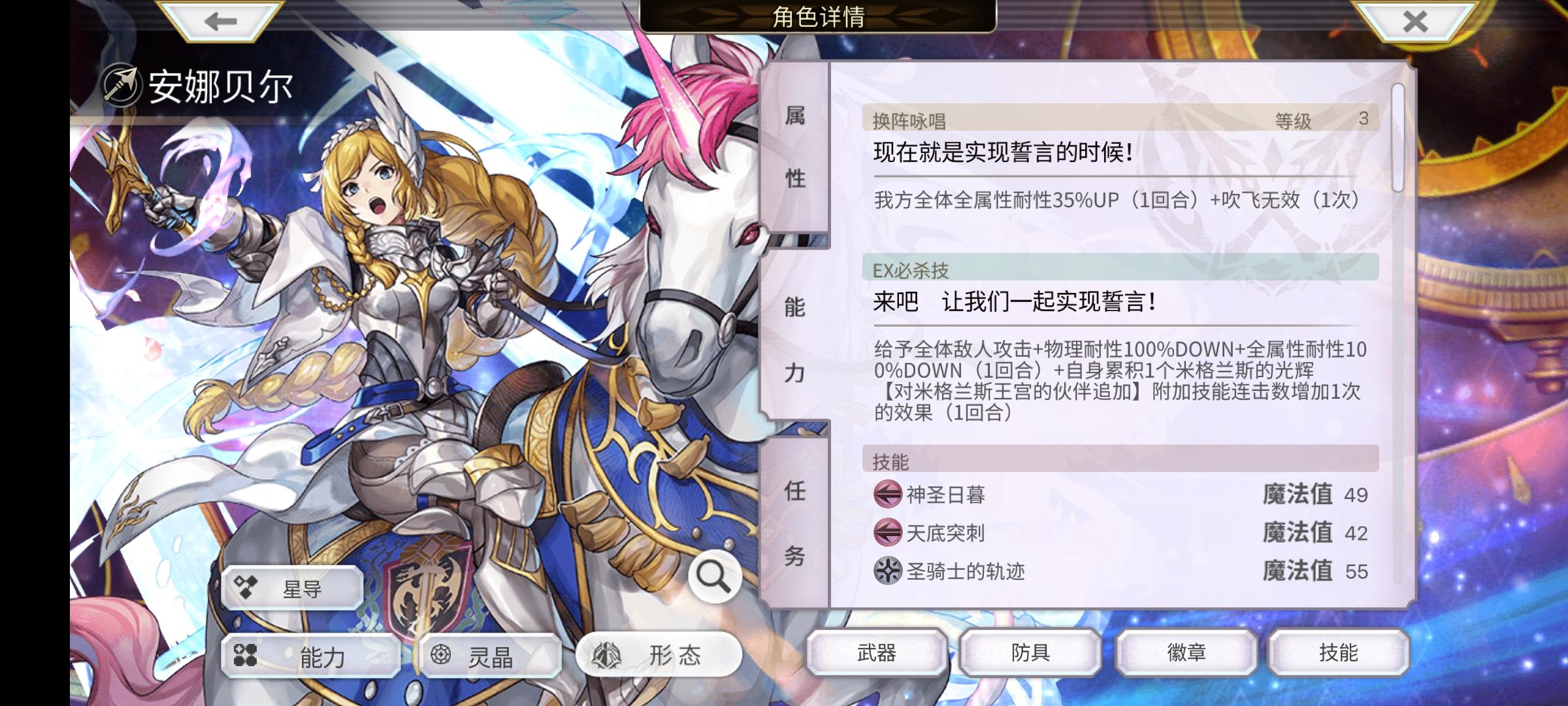Open the 技能 skill button at bottom
This screenshot has width=1568, height=706.
point(1338,652)
